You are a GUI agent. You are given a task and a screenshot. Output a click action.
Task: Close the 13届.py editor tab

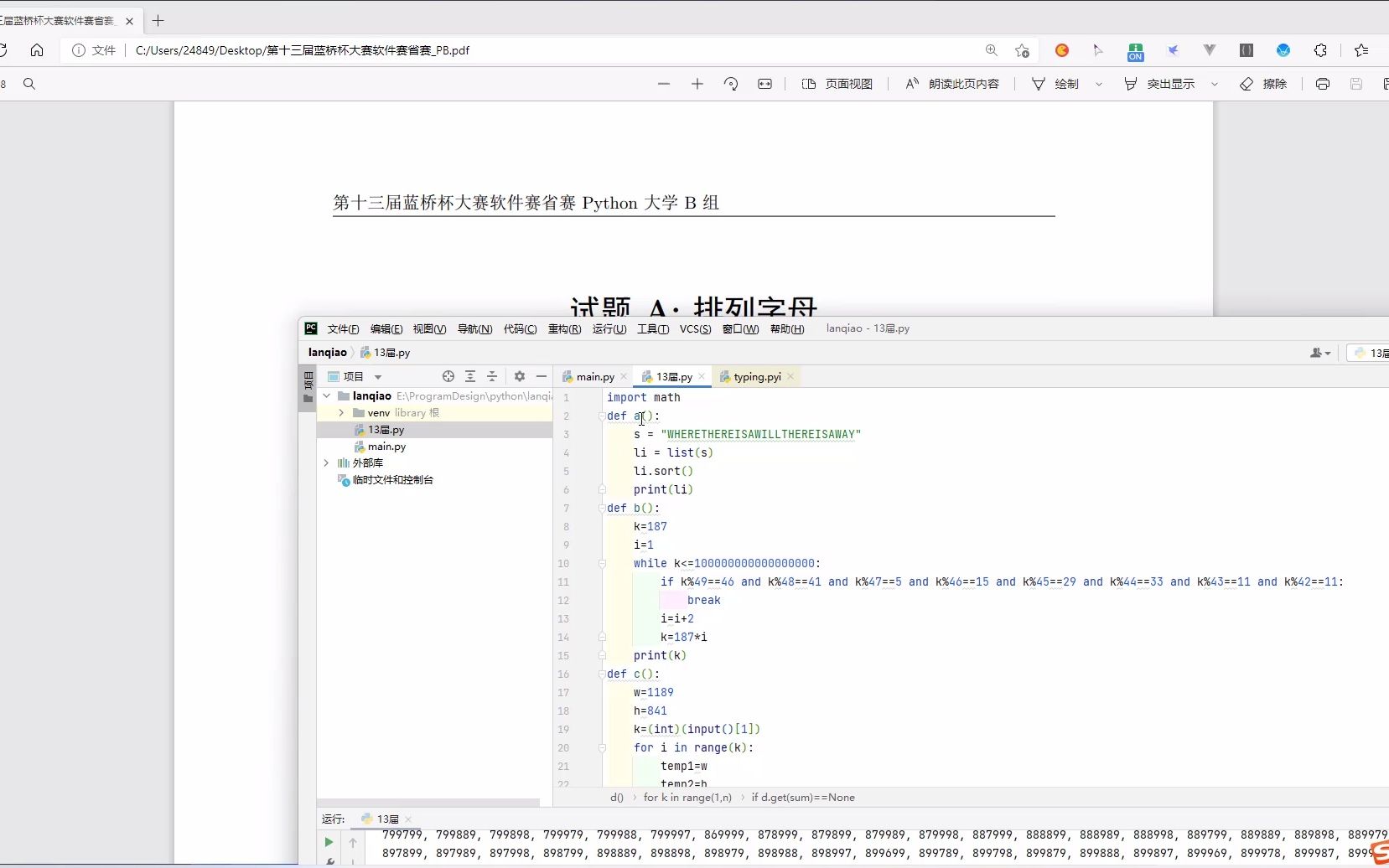tap(702, 377)
